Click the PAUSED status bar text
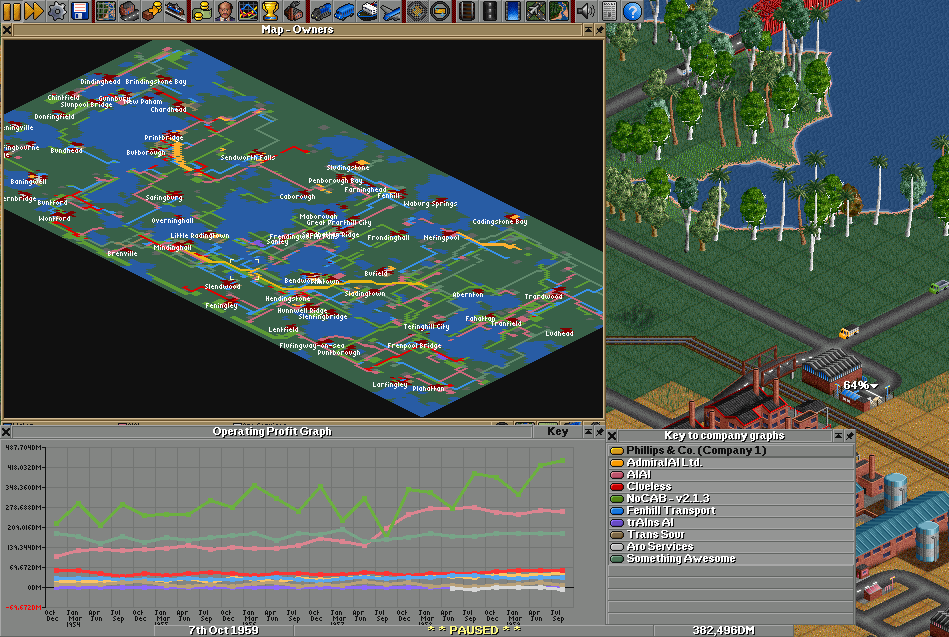This screenshot has width=949, height=637. point(473,630)
